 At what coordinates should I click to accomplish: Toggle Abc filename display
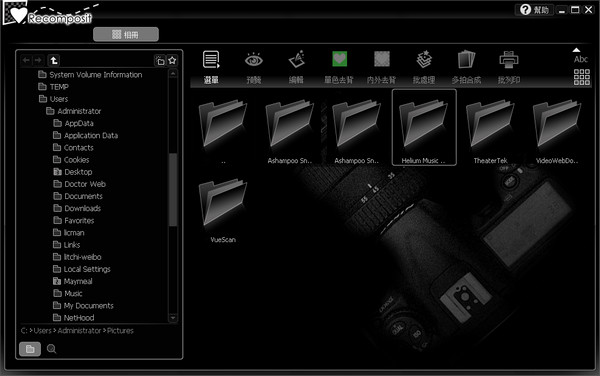coord(580,59)
